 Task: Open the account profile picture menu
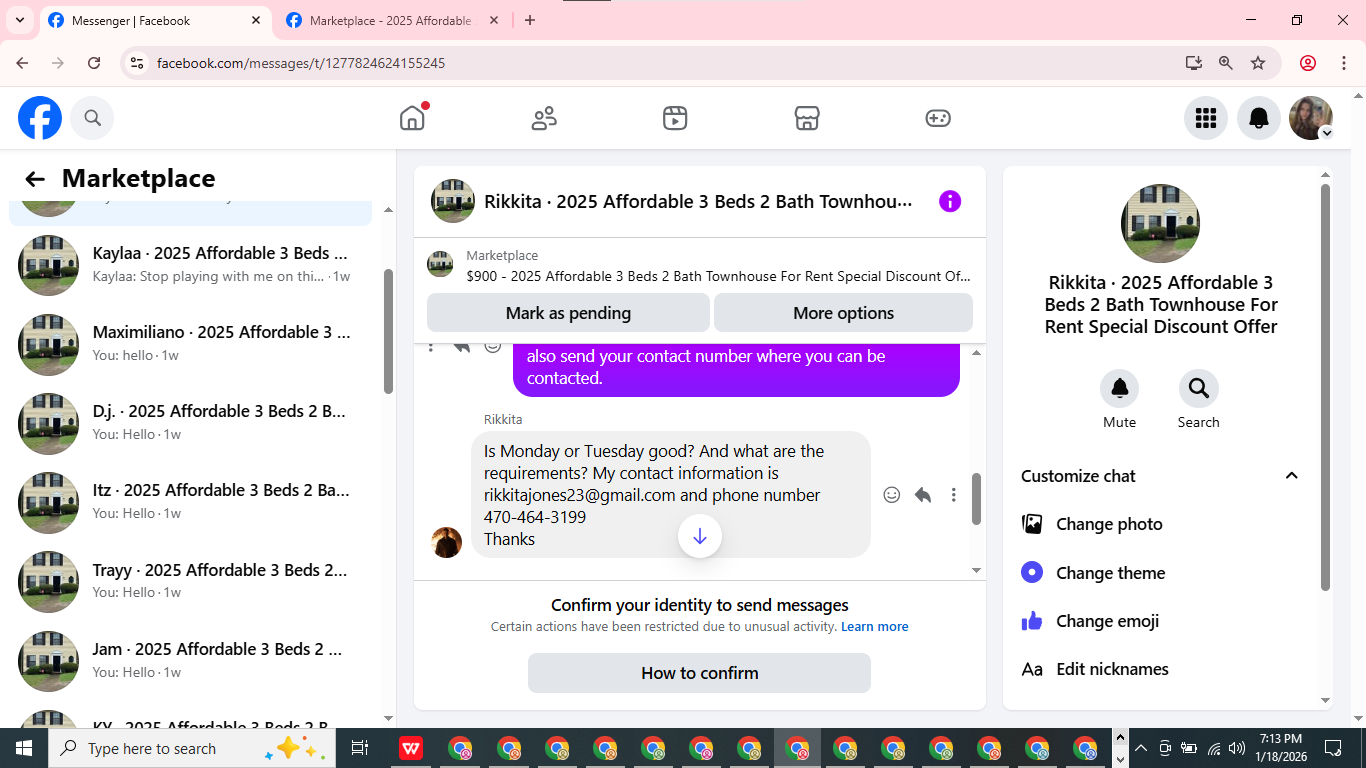[1311, 118]
